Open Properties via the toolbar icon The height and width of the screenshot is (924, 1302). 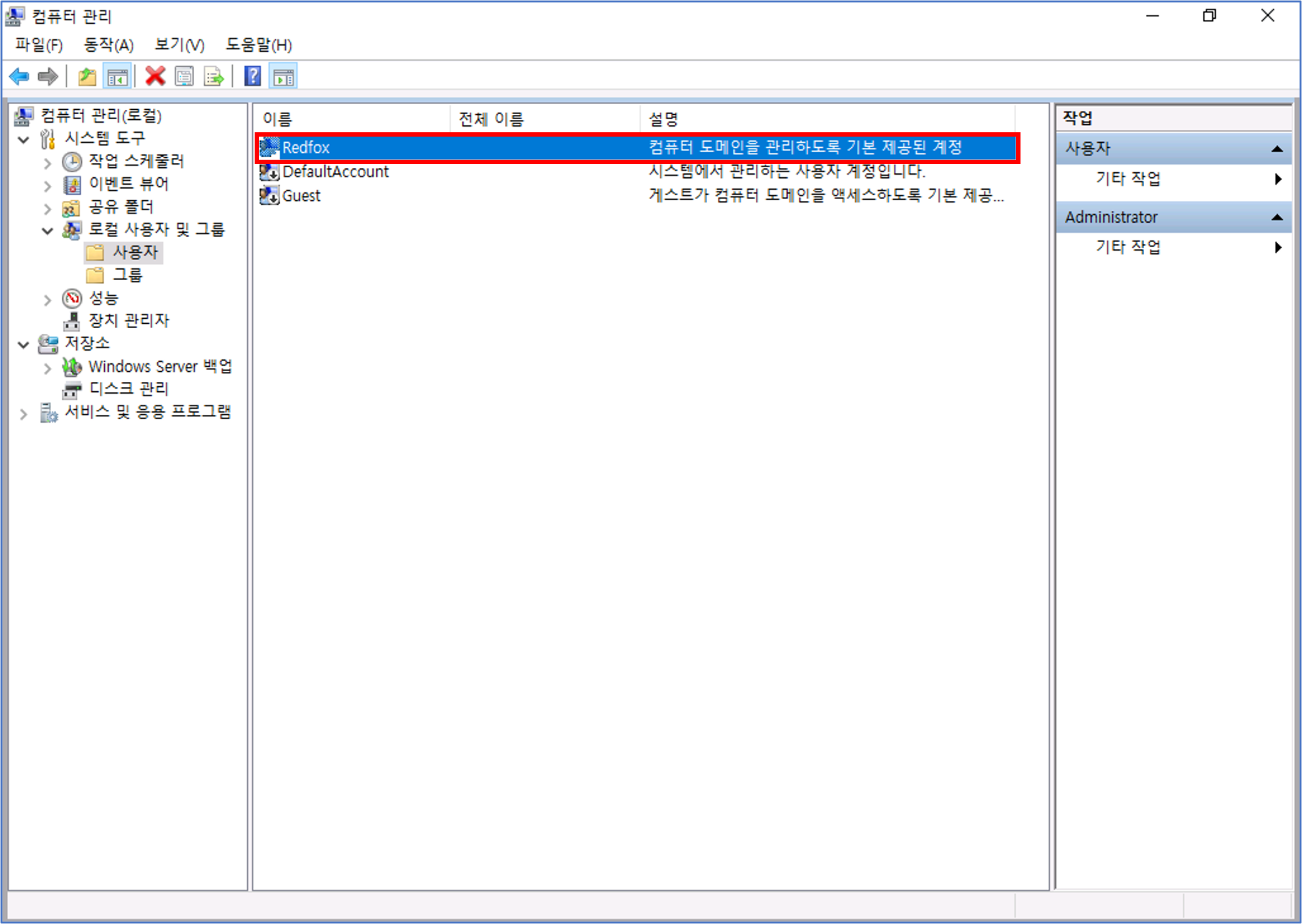[x=184, y=77]
